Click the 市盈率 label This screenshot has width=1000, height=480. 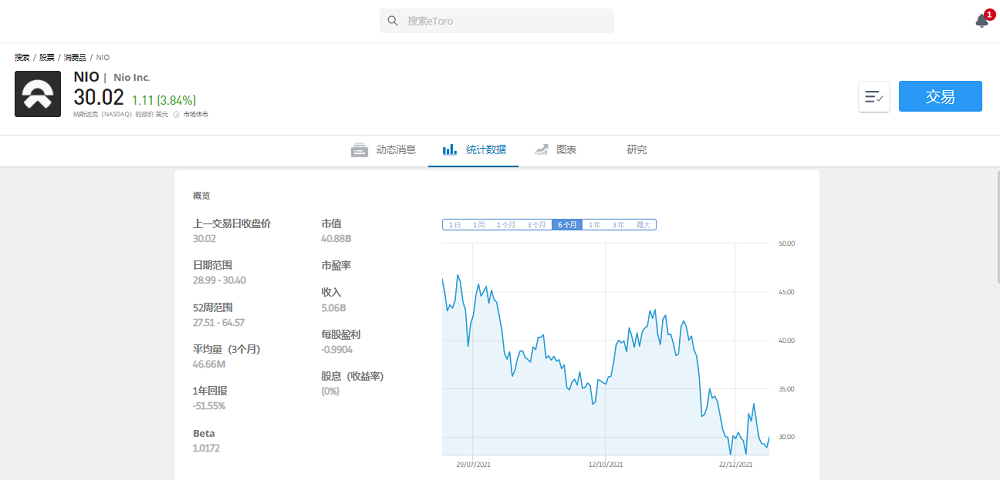click(x=336, y=266)
